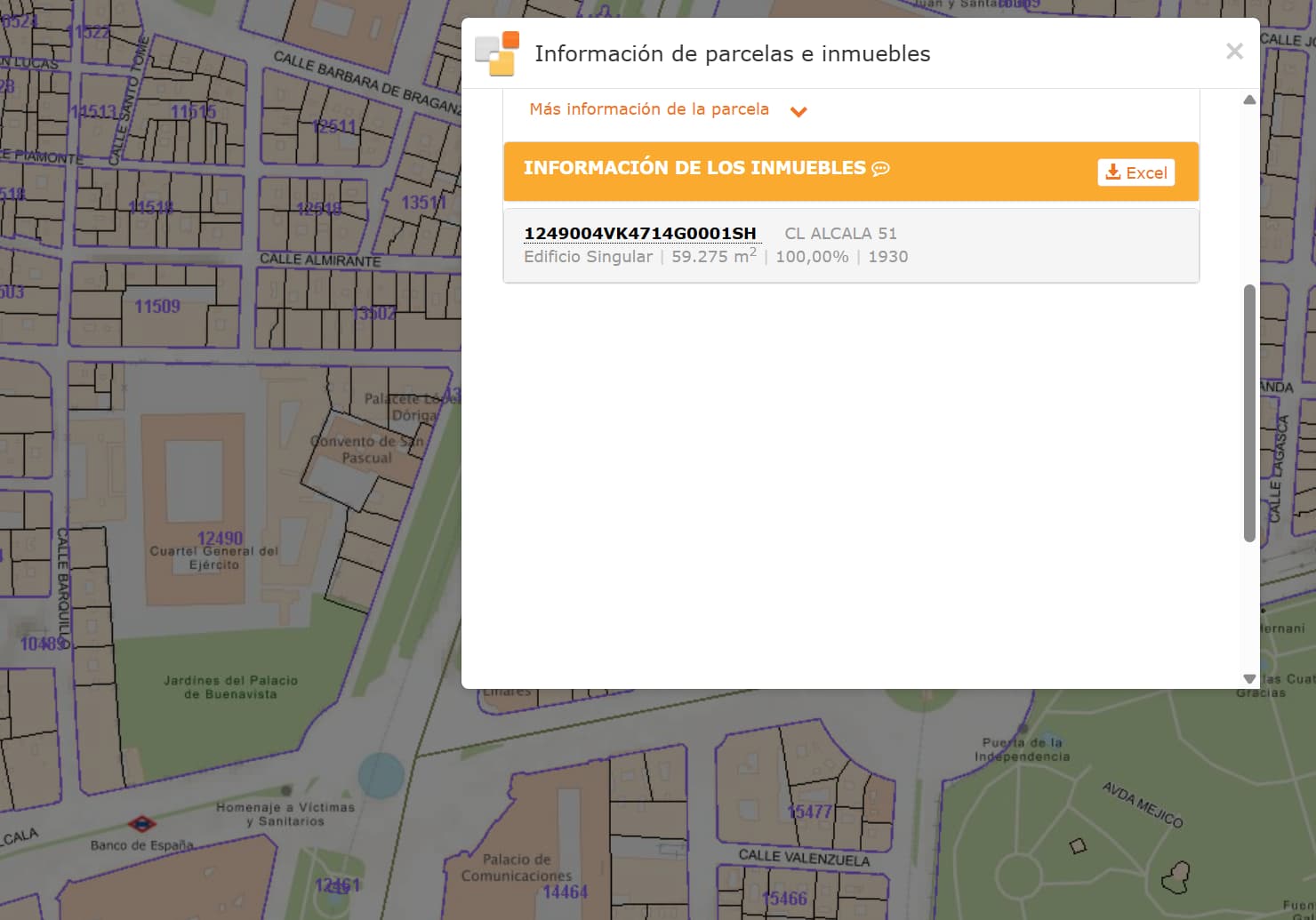Select parcel block 11509 on the map
This screenshot has width=1316, height=920.
tap(157, 307)
